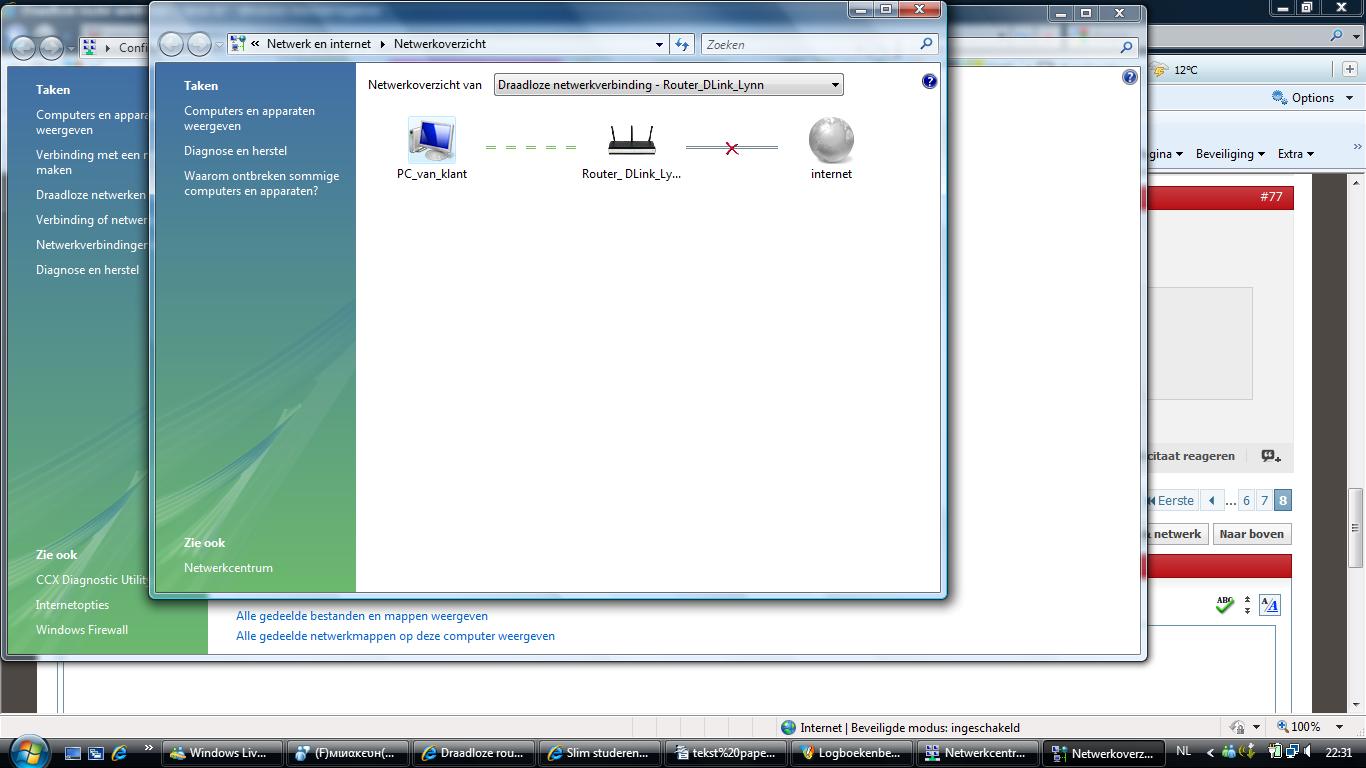The height and width of the screenshot is (768, 1366).
Task: Open Internetopties in Netwerkcentrum sidebar
Action: coord(72,605)
